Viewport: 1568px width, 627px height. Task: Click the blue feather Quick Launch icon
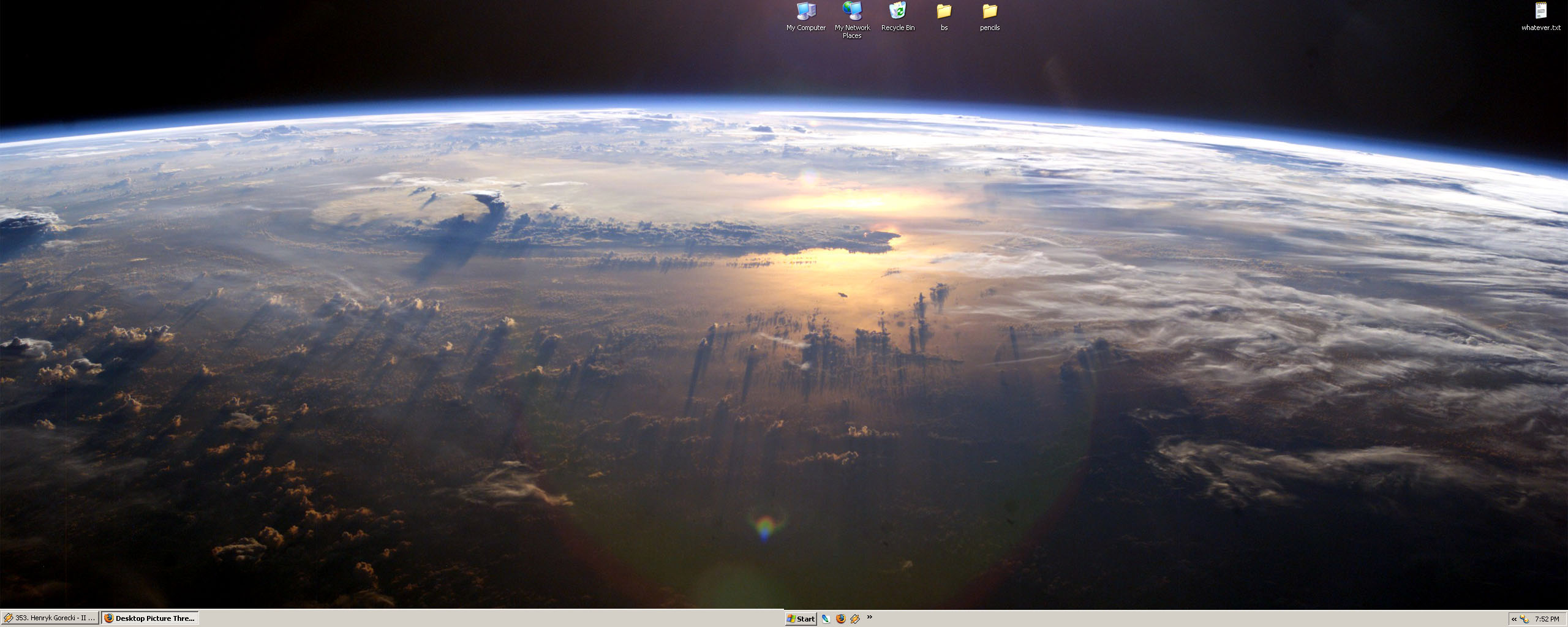click(x=826, y=618)
